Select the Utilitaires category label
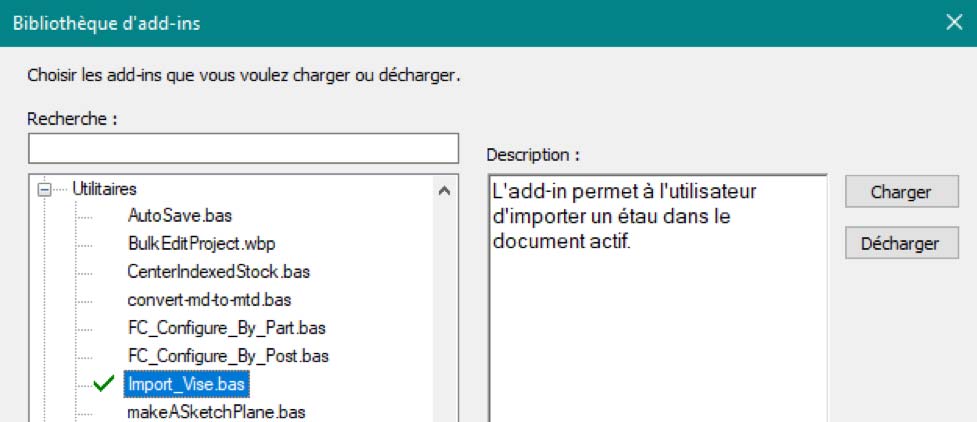977x422 pixels. point(104,188)
